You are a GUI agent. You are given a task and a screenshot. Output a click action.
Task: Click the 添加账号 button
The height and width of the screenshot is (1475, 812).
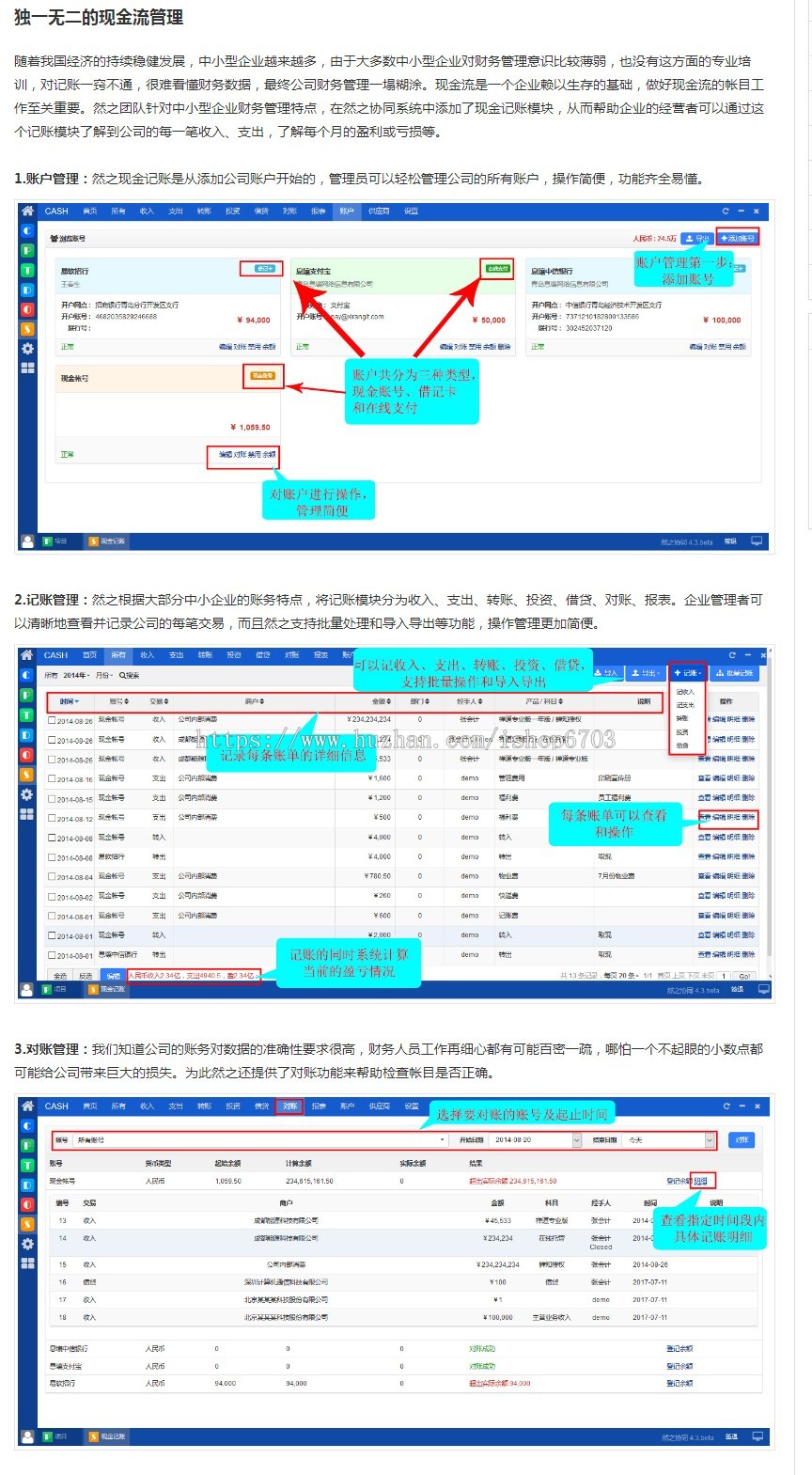(738, 238)
